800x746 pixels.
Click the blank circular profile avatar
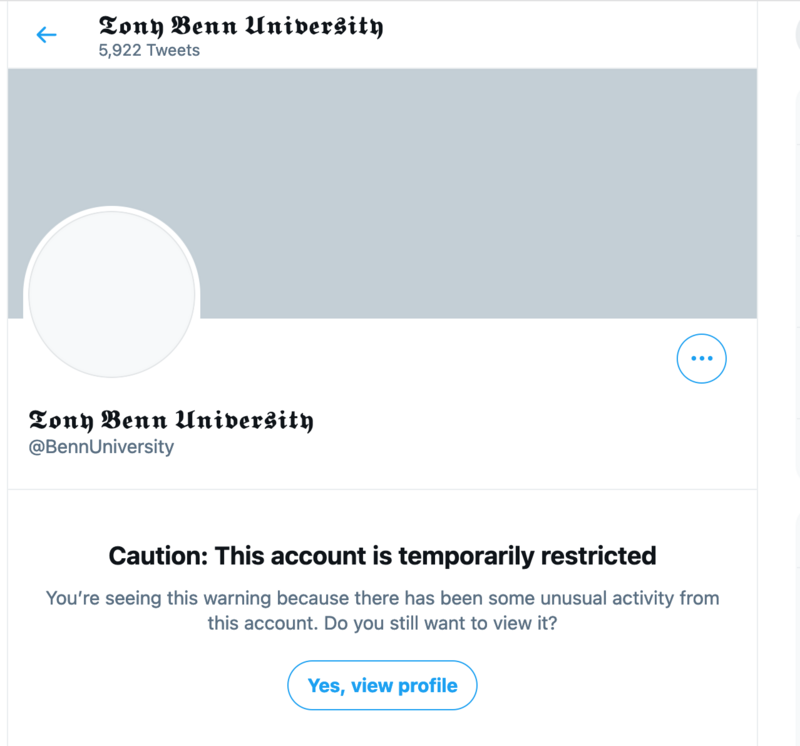coord(111,294)
